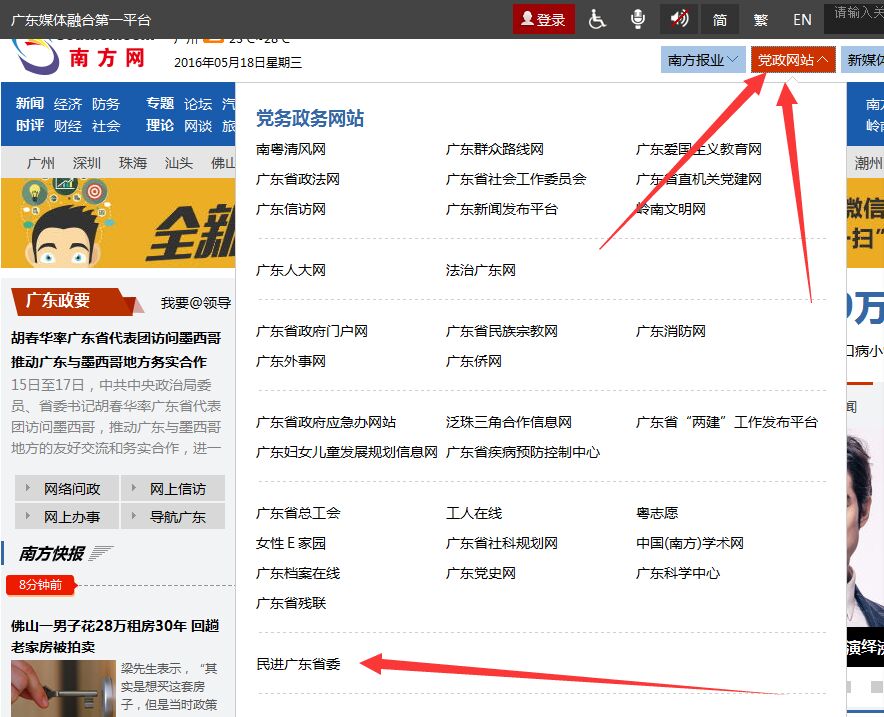
Task: Open the 财经 navigation item
Action: (68, 126)
